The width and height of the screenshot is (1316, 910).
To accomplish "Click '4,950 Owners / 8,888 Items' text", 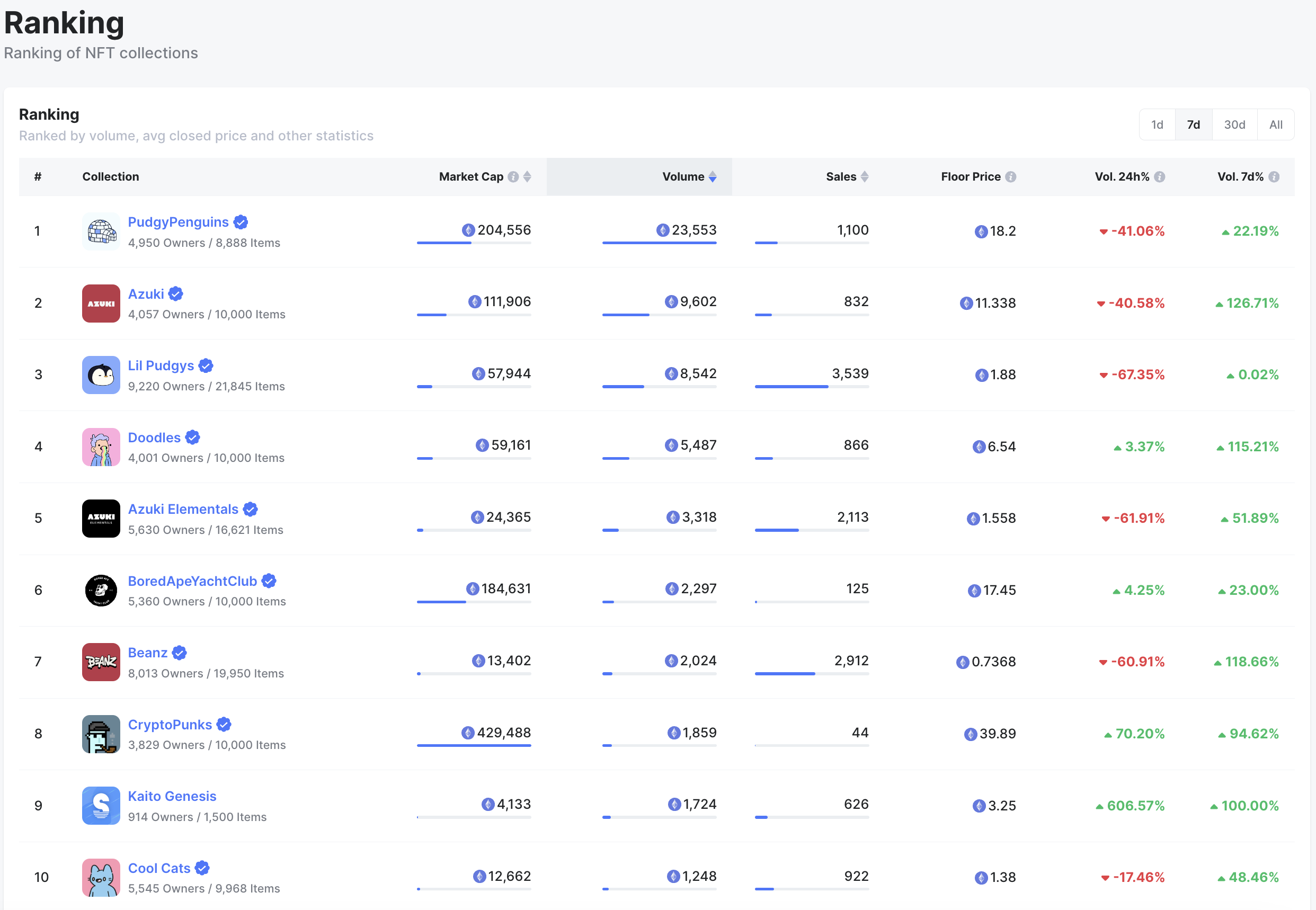I will pyautogui.click(x=204, y=243).
